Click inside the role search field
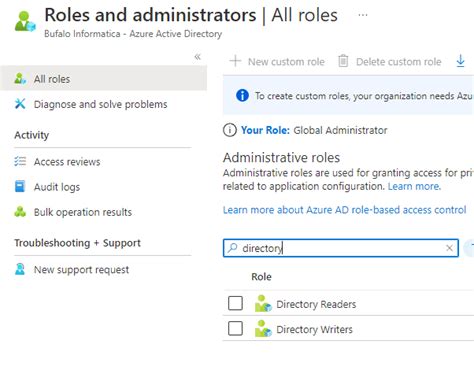This screenshot has width=474, height=374. [x=341, y=248]
